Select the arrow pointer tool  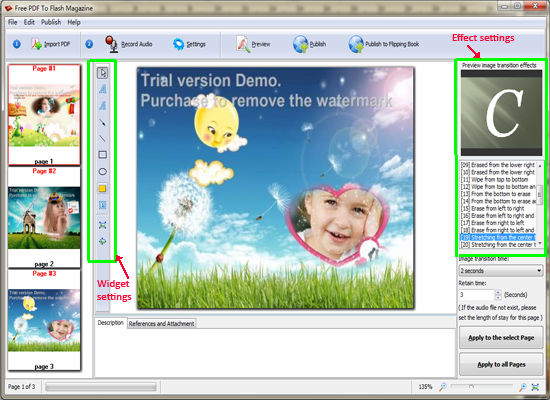(x=102, y=73)
